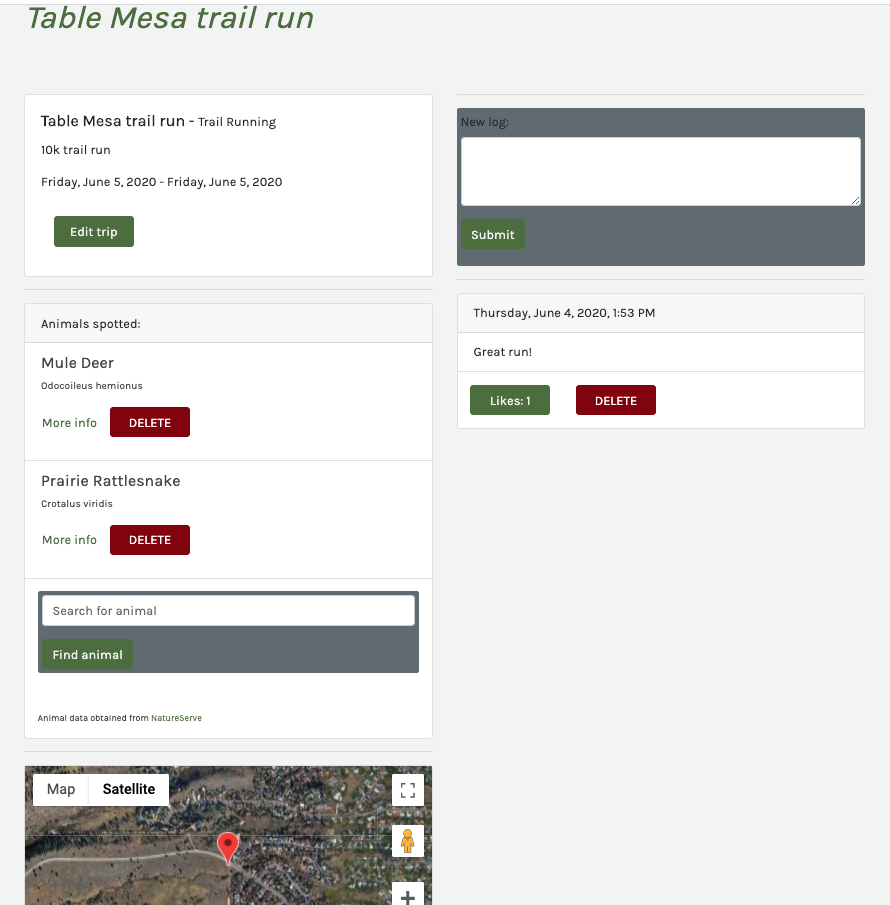Image resolution: width=890 pixels, height=905 pixels.
Task: Click the Likes counter on the log
Action: tap(509, 399)
